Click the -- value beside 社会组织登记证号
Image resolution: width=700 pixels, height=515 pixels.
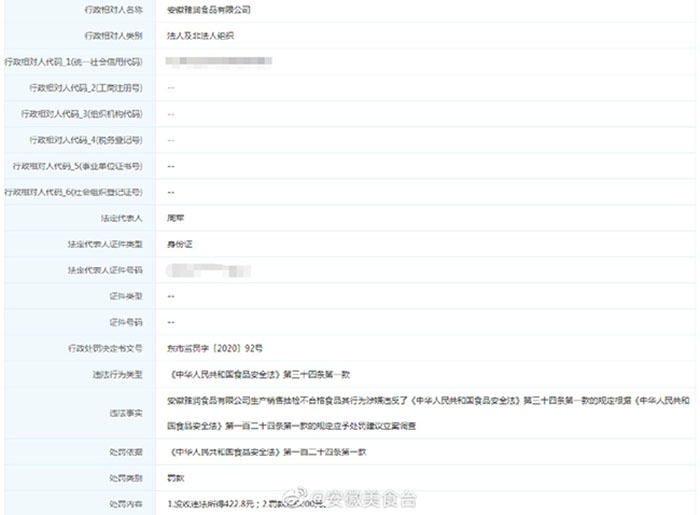coord(171,192)
